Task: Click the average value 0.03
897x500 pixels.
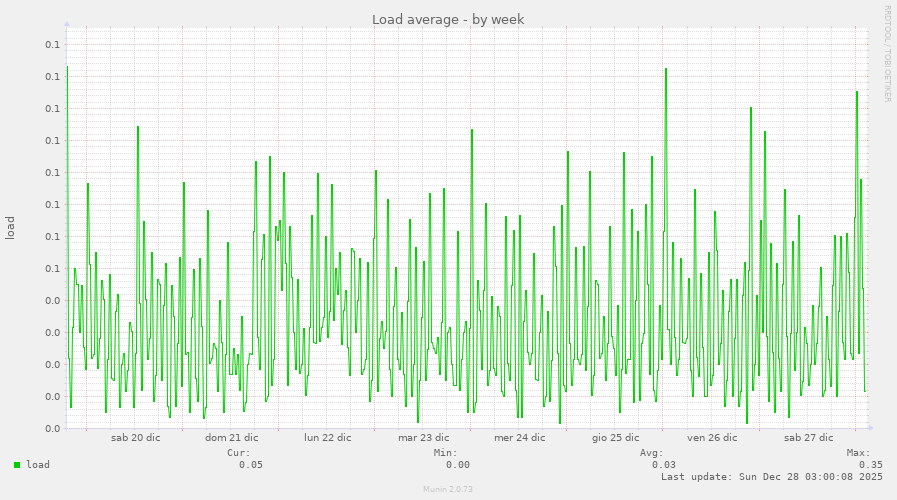Action: pyautogui.click(x=664, y=465)
